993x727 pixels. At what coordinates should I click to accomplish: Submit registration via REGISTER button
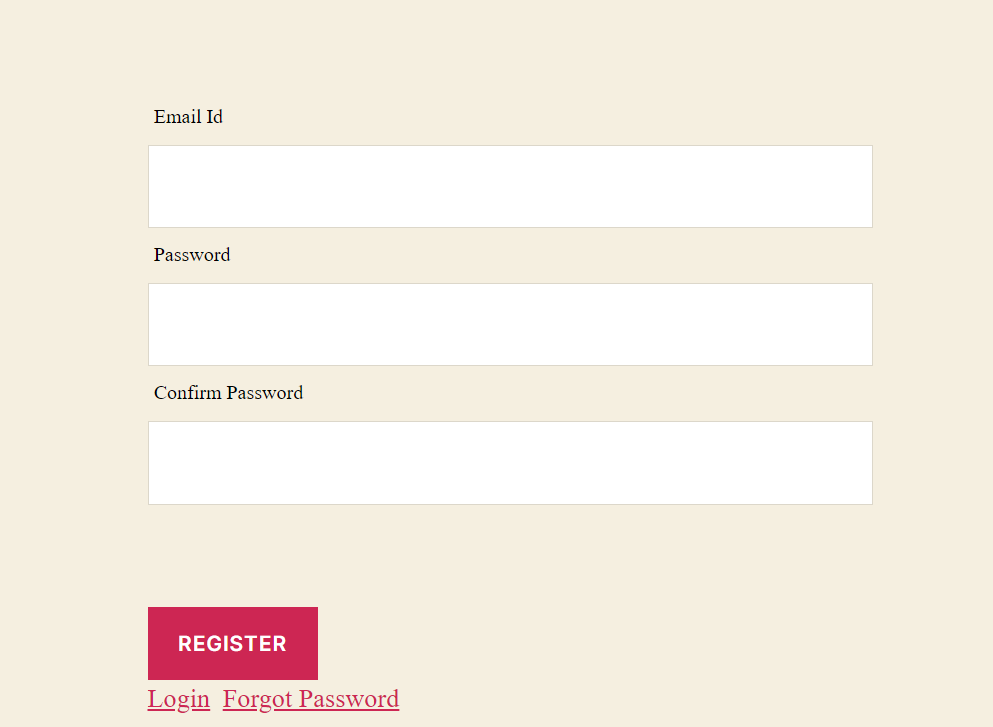[x=232, y=643]
